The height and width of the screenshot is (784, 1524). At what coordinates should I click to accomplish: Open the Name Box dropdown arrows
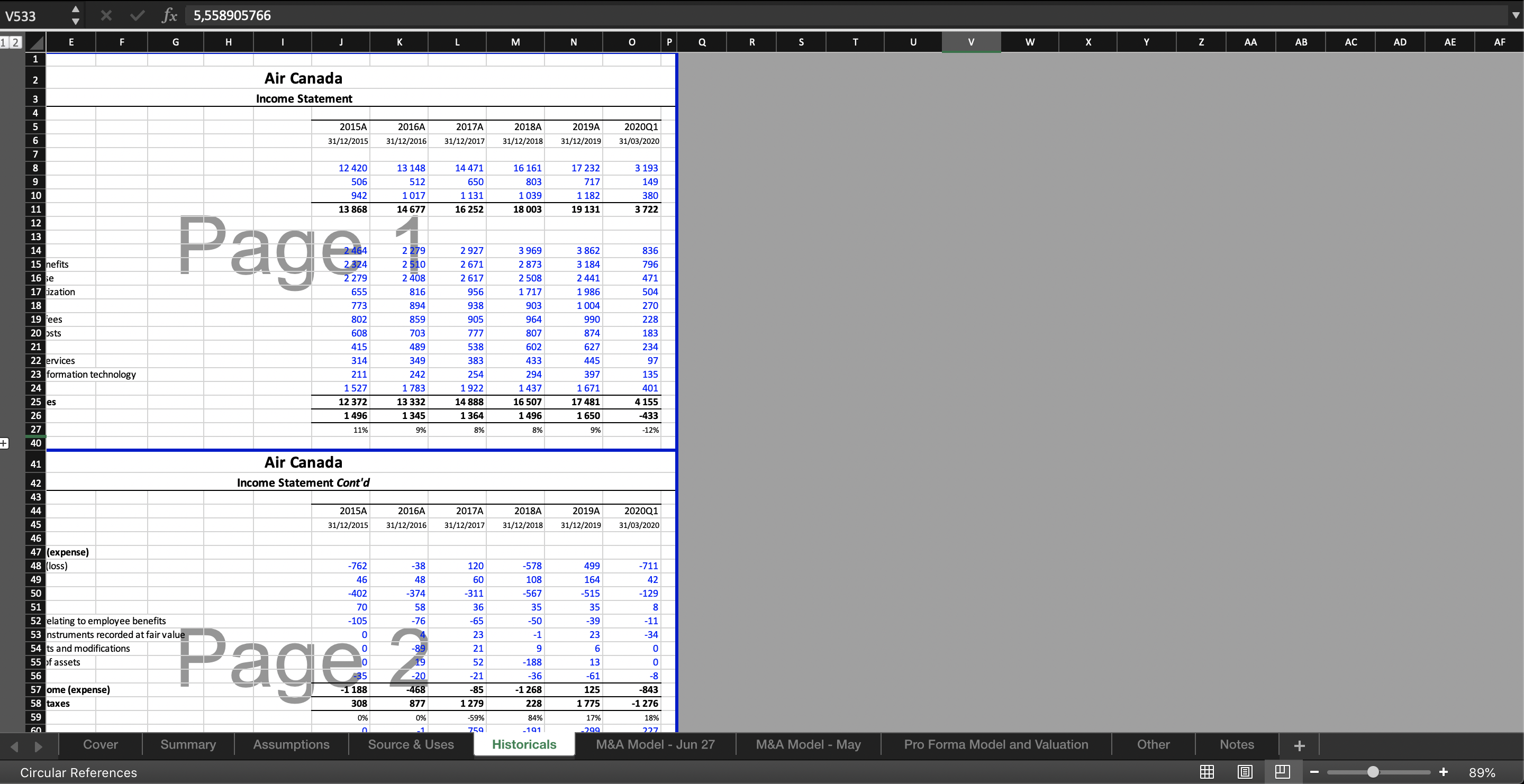(75, 16)
